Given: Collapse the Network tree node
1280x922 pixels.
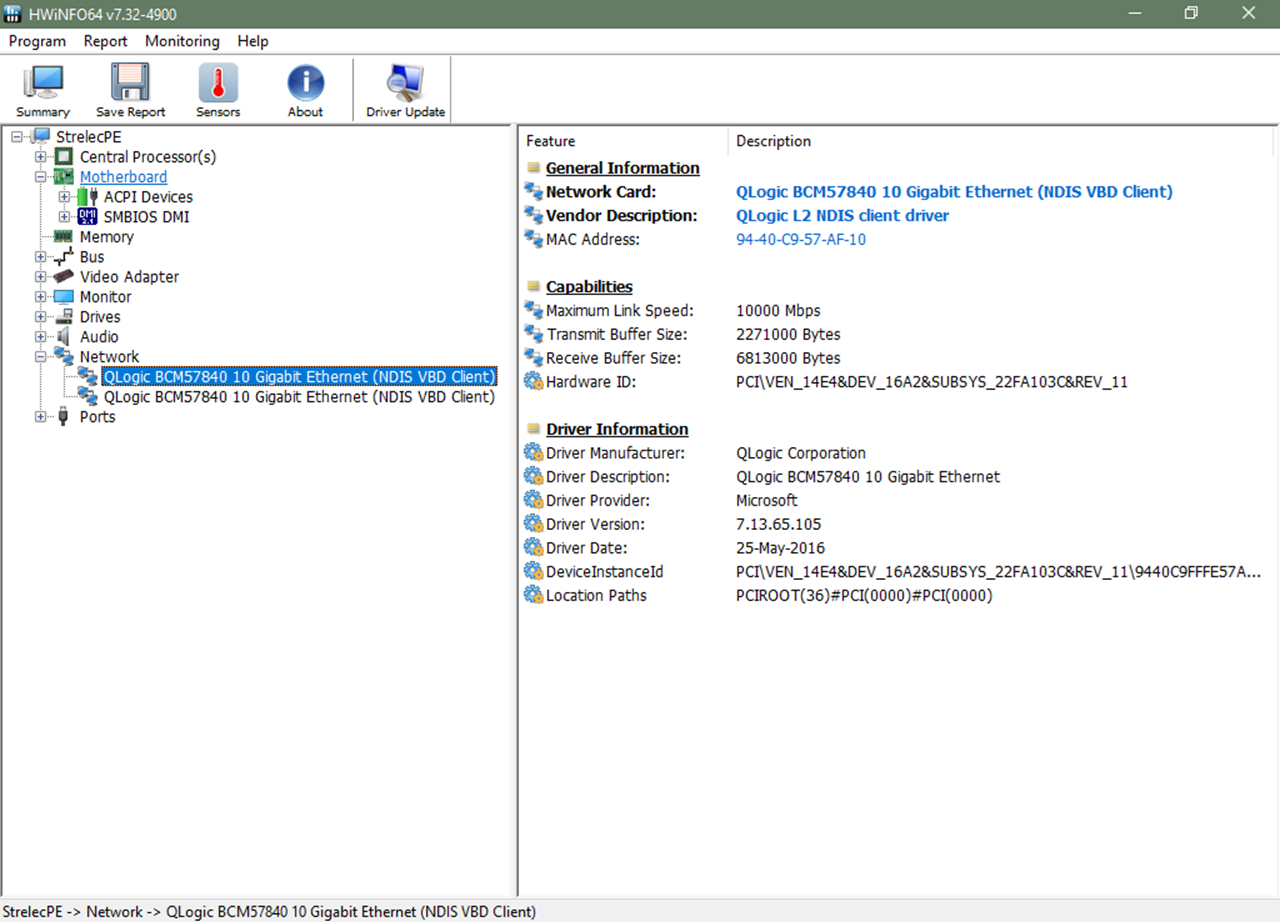Looking at the screenshot, I should [40, 357].
